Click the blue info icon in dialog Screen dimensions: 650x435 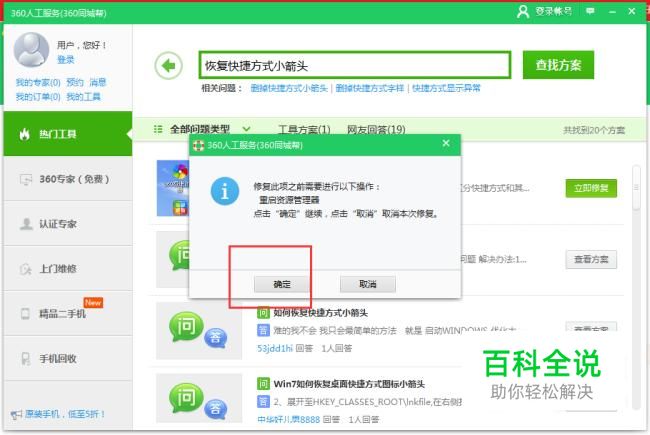tap(225, 192)
